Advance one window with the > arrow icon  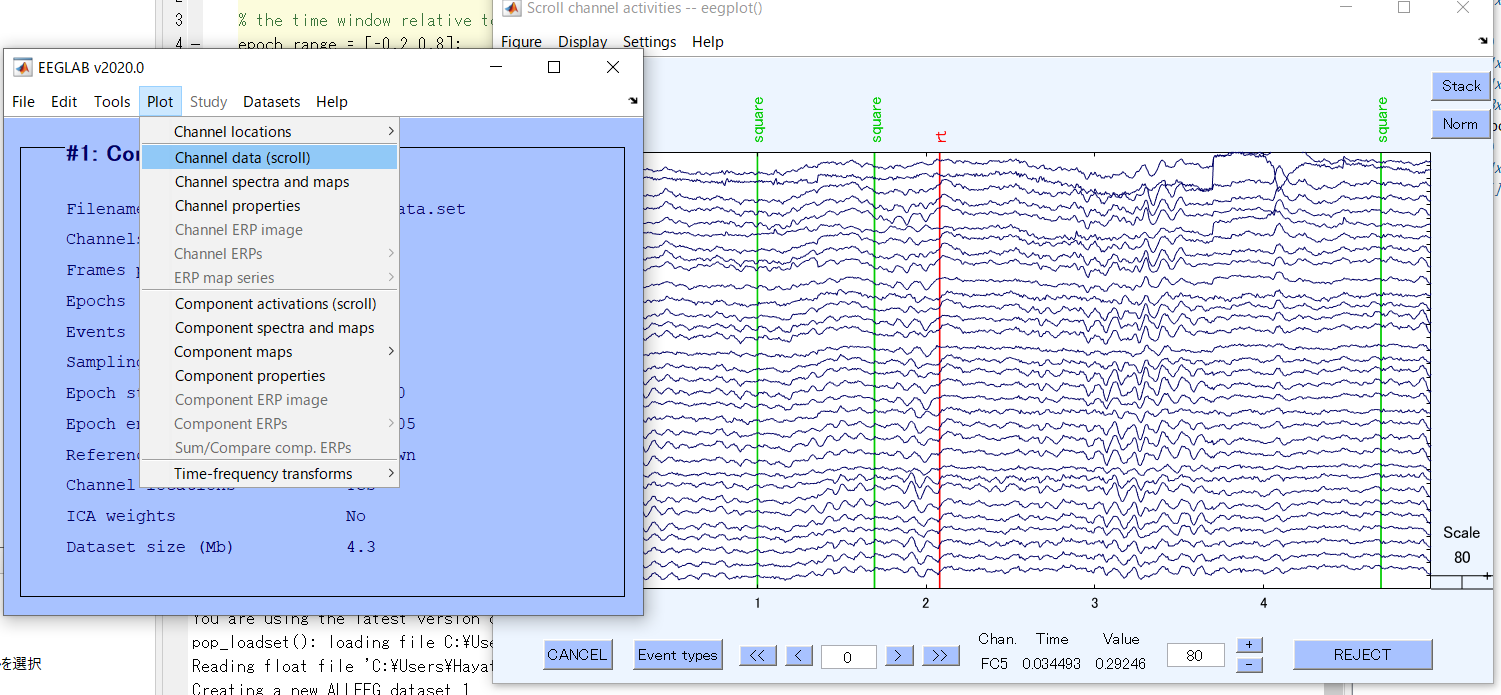coord(899,656)
